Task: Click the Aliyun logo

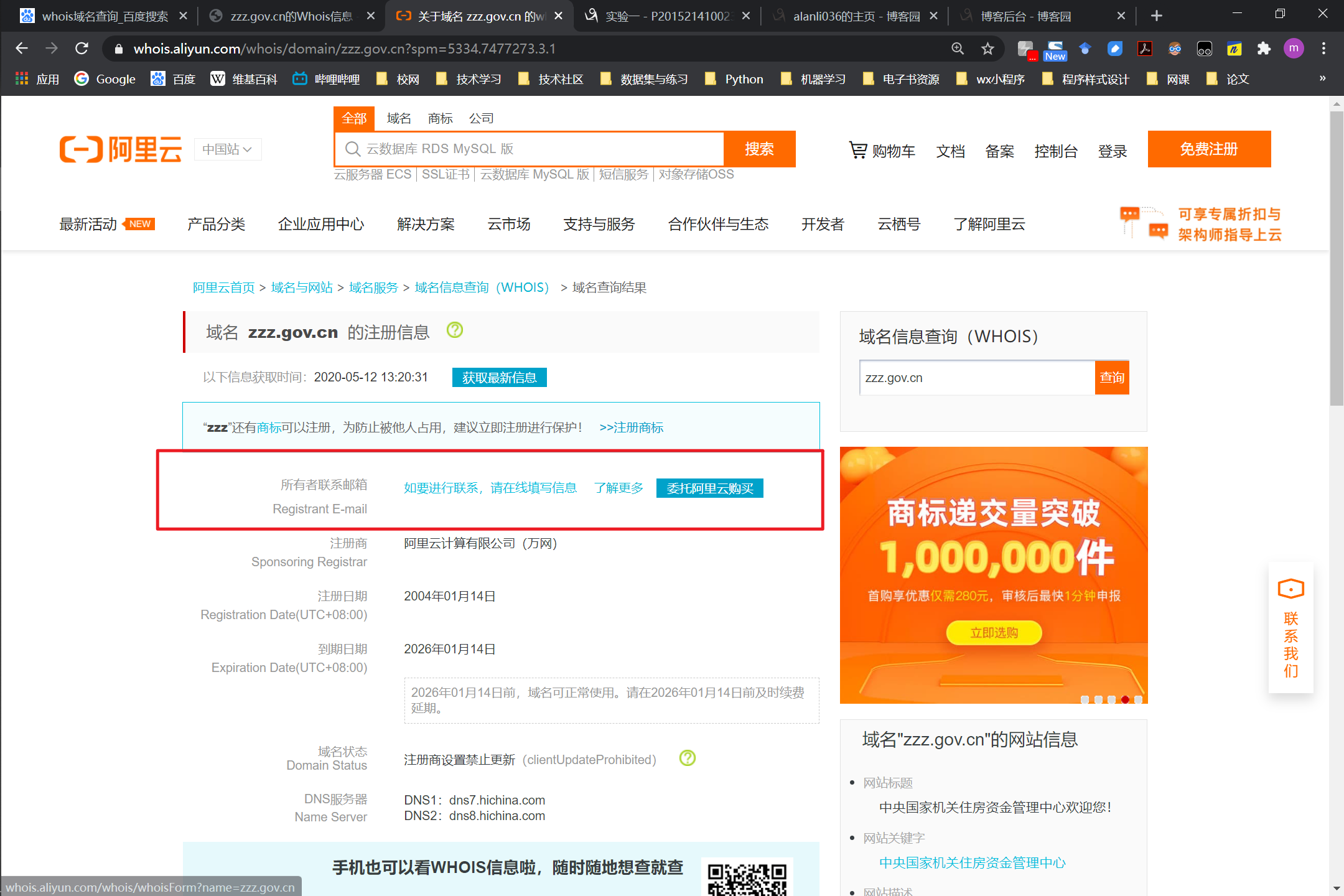Action: point(121,149)
